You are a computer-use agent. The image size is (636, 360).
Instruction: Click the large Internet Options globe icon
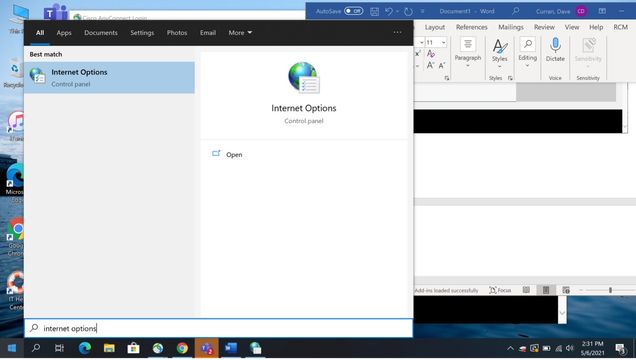tap(303, 77)
